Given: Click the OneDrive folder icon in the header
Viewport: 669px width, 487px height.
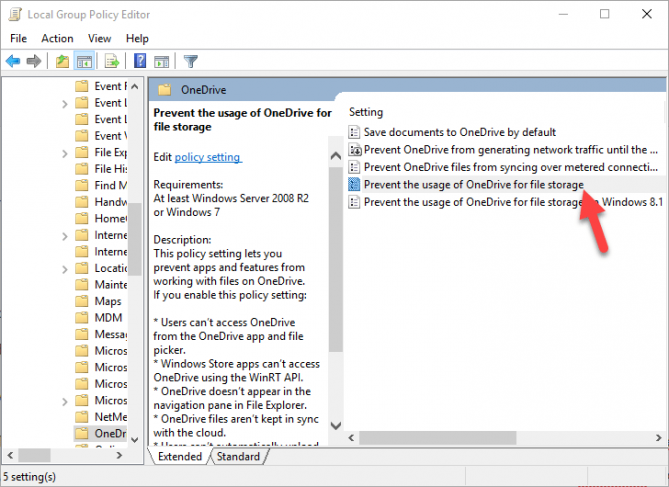Looking at the screenshot, I should 164,90.
